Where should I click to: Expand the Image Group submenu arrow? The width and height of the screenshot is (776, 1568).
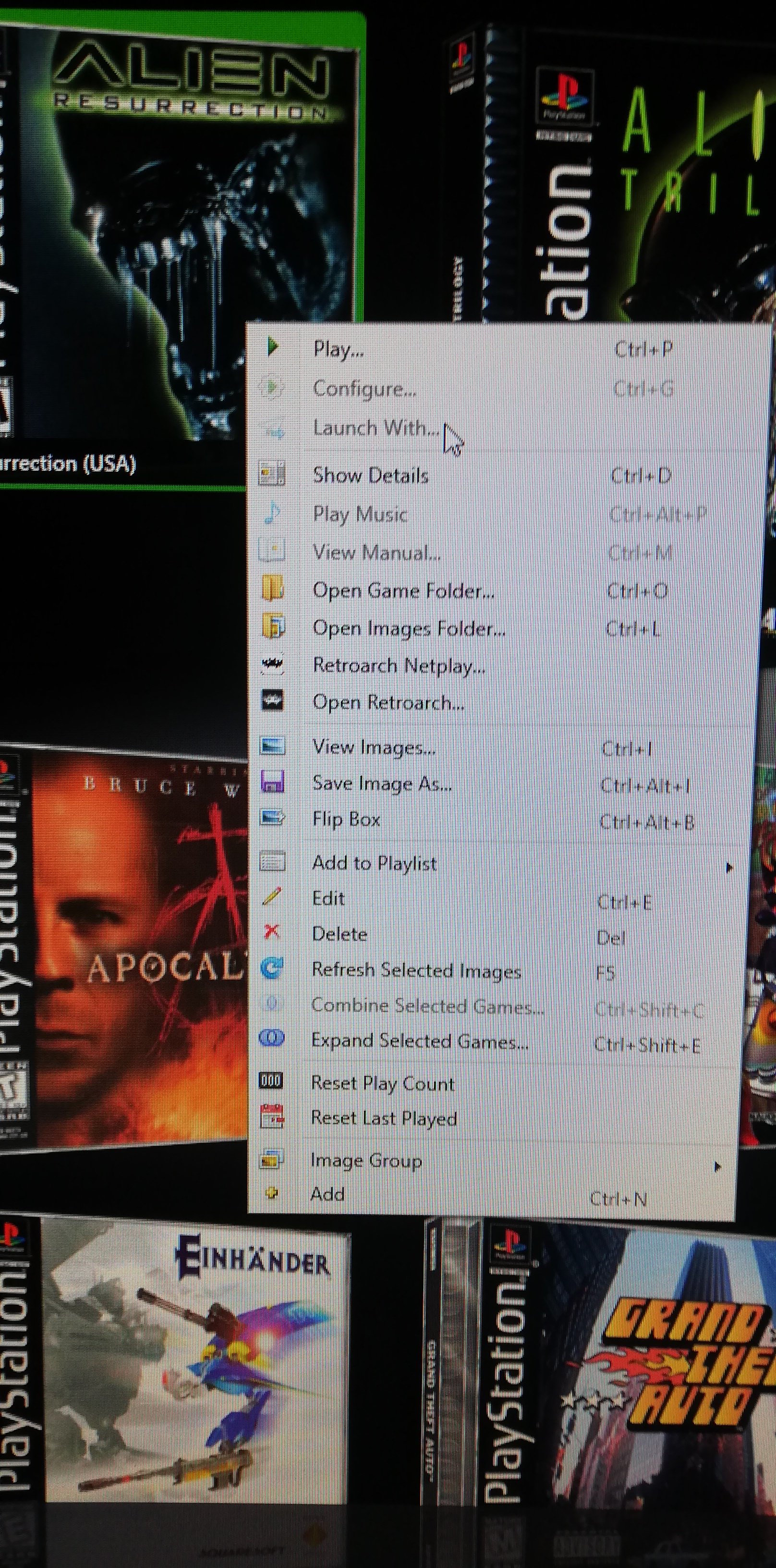(x=717, y=1167)
